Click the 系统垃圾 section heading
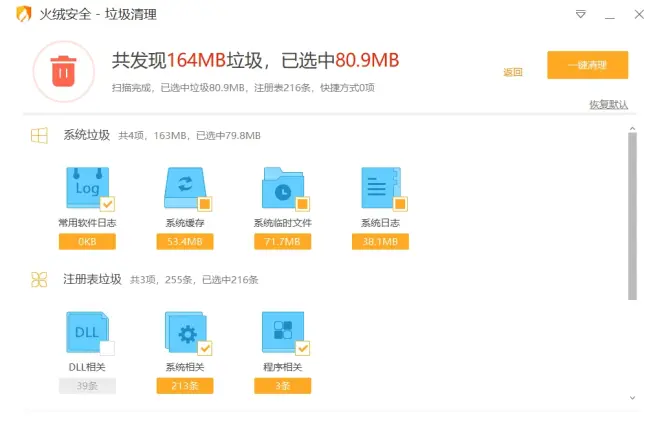The image size is (660, 432). click(87, 135)
